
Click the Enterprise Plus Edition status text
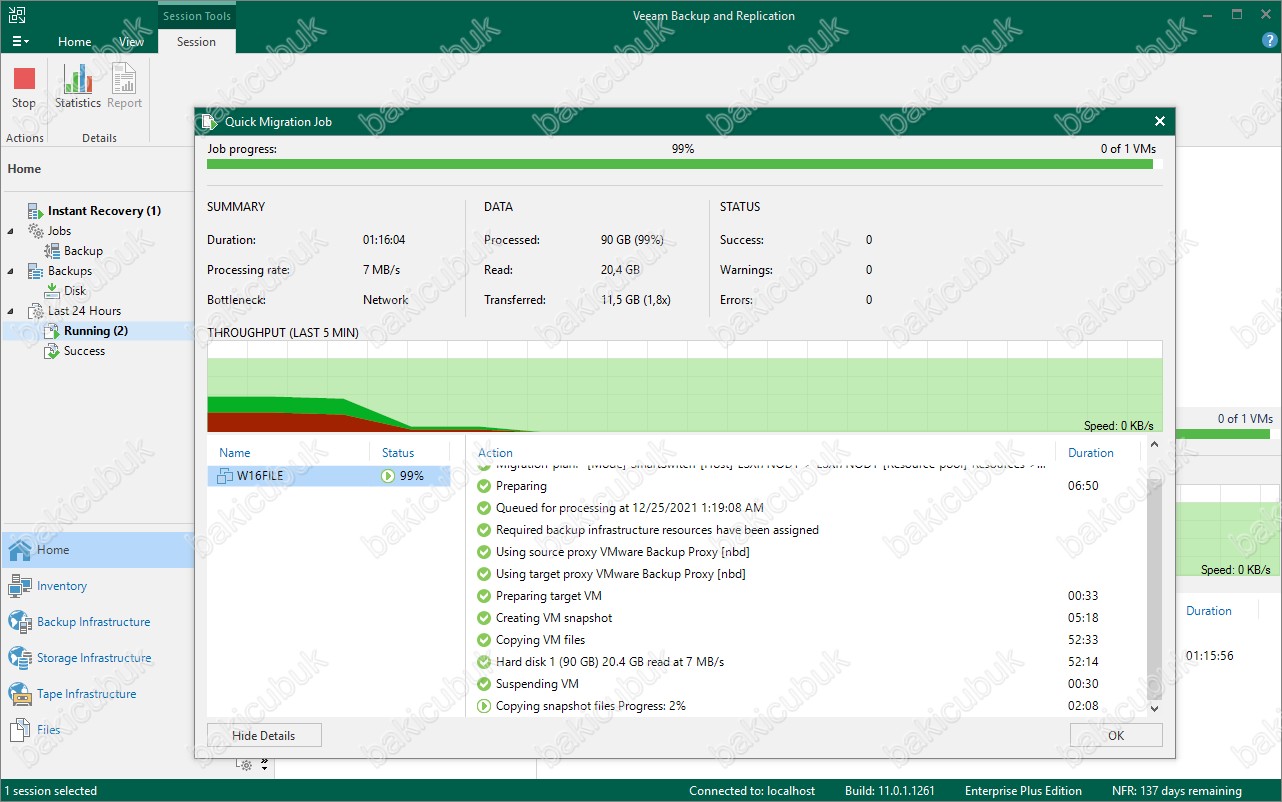(1023, 791)
